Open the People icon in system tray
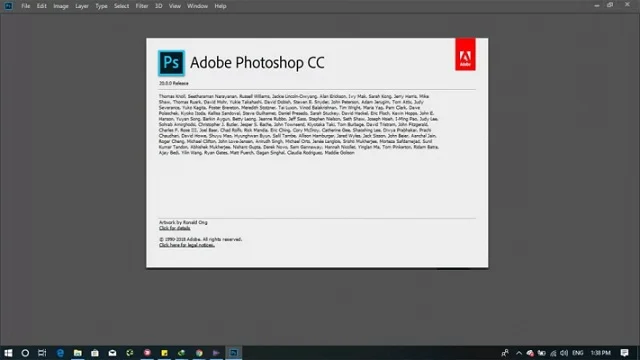 click(x=505, y=353)
